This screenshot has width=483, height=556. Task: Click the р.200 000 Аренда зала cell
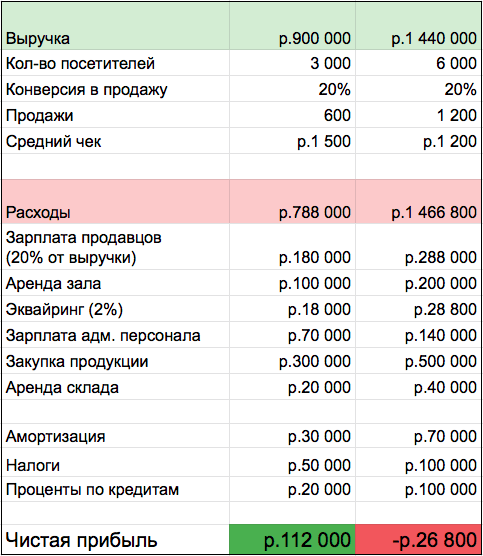tap(418, 283)
